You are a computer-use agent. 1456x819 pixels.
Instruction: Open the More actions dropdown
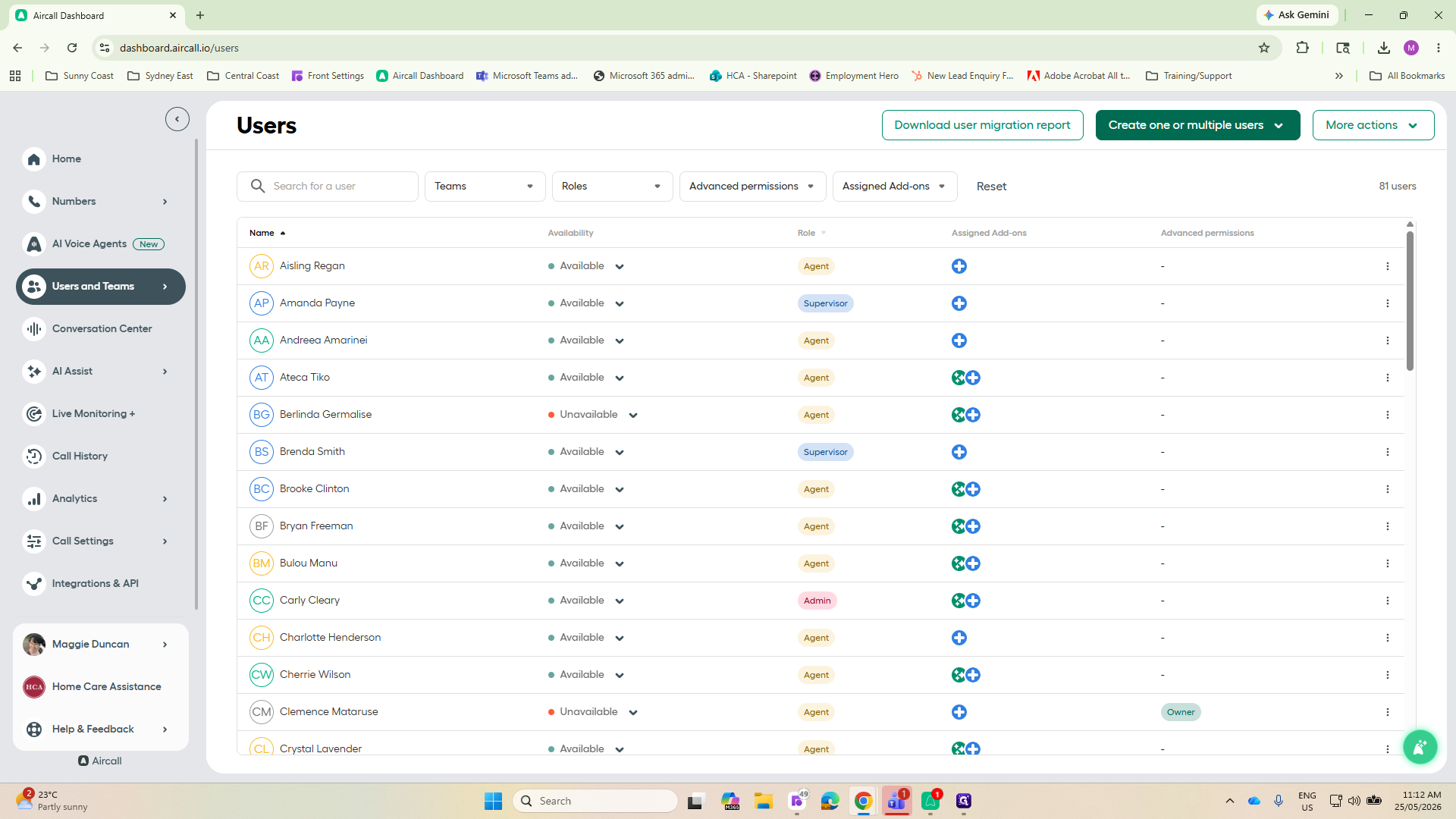[x=1373, y=125]
